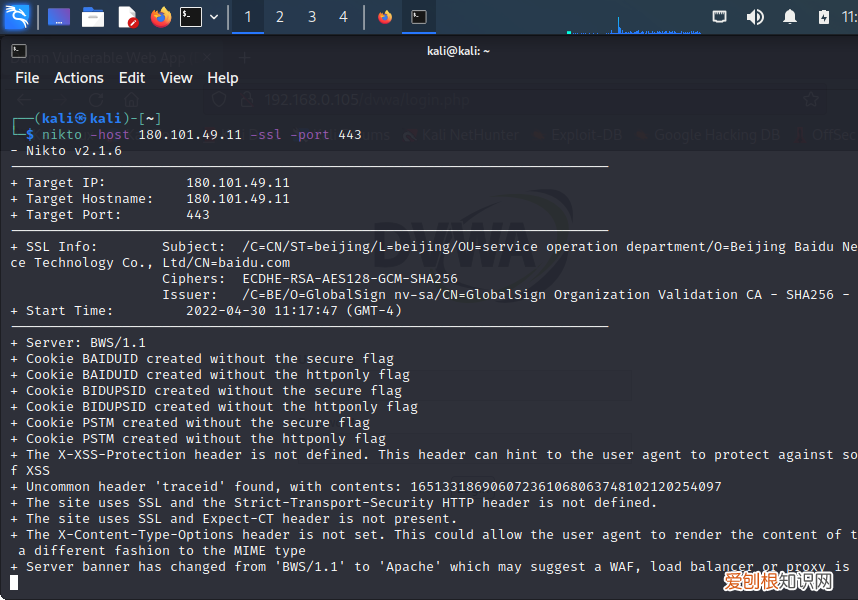This screenshot has height=600, width=858.
Task: Open the Kali applications menu
Action: click(x=18, y=17)
